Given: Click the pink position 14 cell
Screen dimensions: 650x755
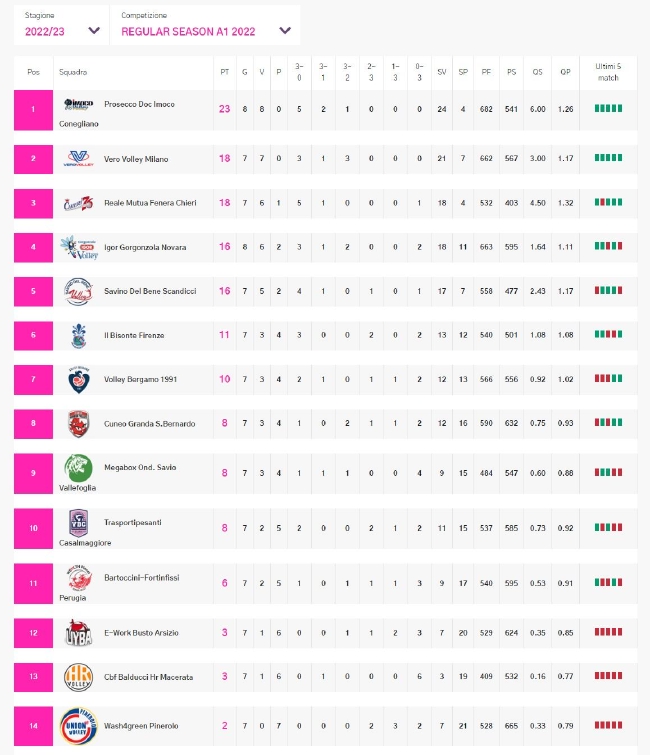Looking at the screenshot, I should point(33,726).
